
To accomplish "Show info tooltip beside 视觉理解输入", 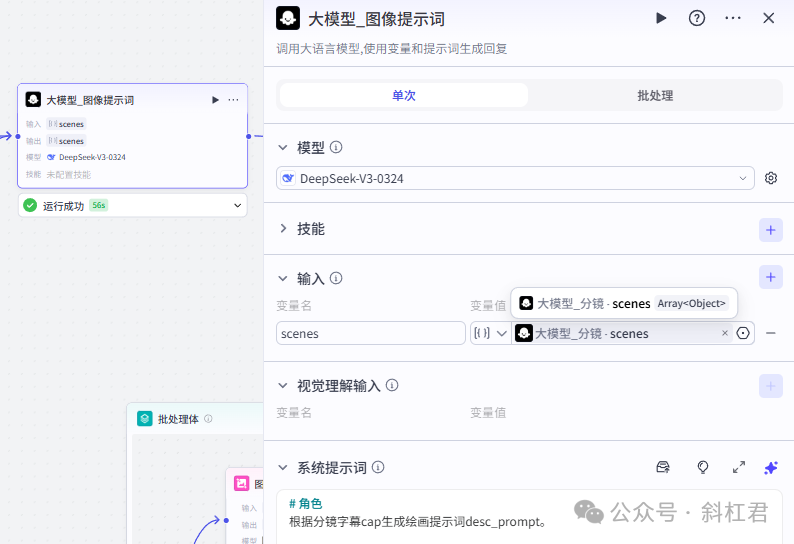I will click(x=392, y=385).
